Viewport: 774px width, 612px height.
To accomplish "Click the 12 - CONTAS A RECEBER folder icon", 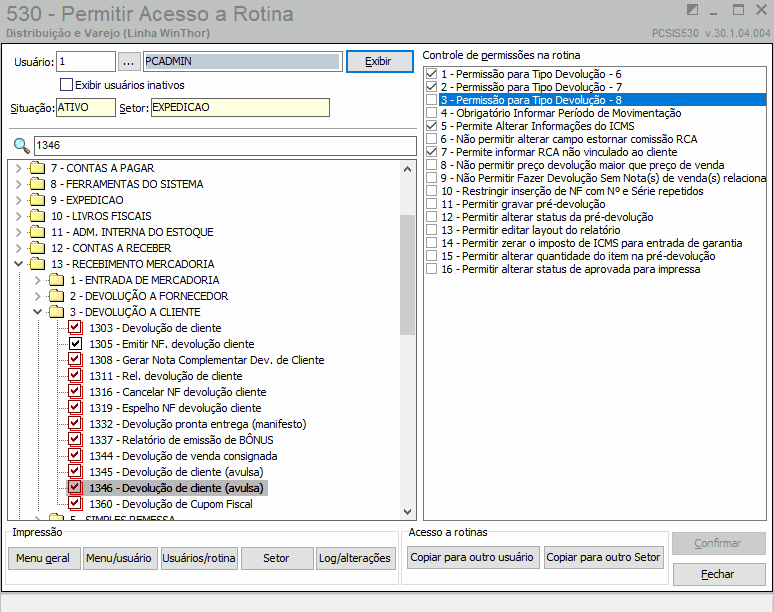I will [x=37, y=248].
